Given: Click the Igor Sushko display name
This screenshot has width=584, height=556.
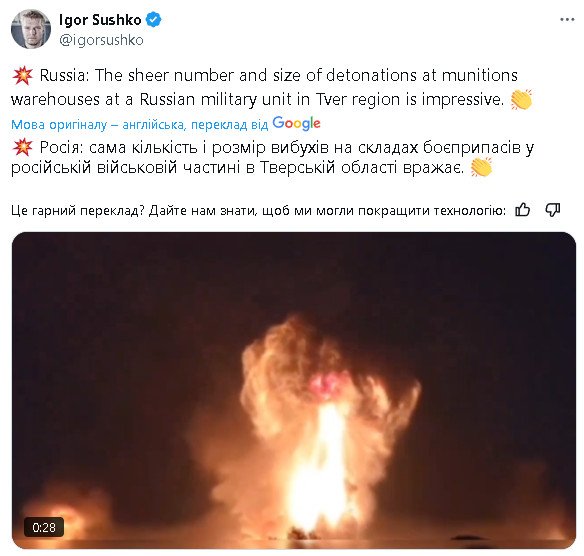Looking at the screenshot, I should (x=100, y=20).
